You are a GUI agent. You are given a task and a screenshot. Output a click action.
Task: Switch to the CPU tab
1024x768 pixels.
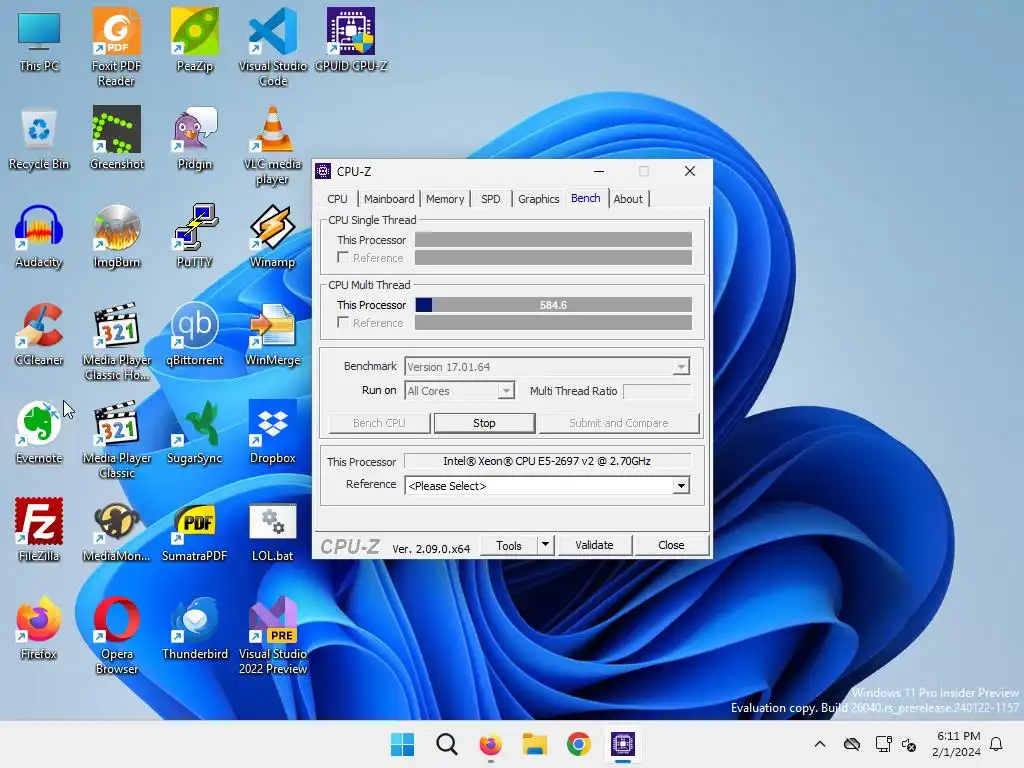(x=338, y=199)
